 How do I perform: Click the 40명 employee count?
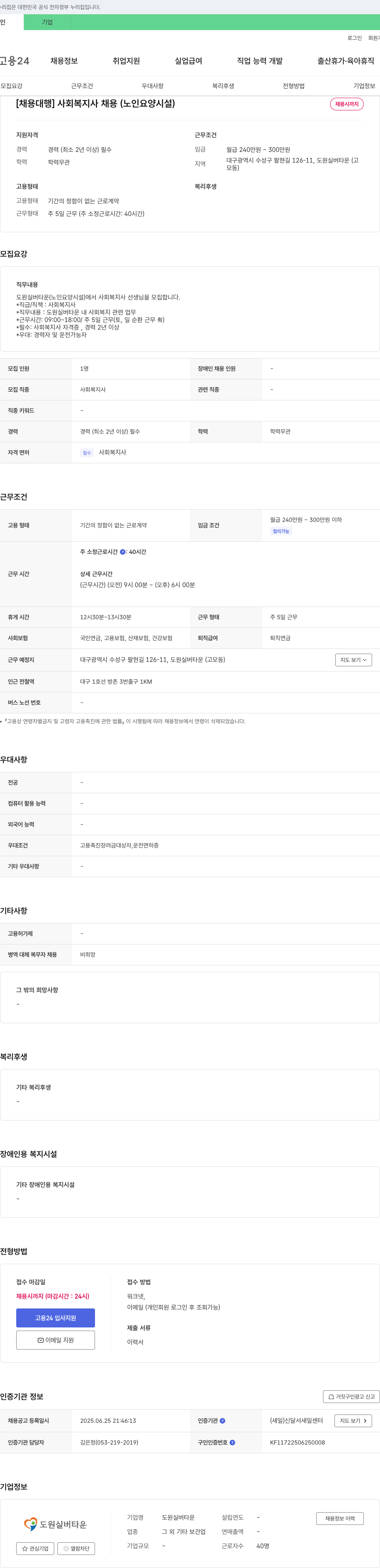[x=262, y=1545]
